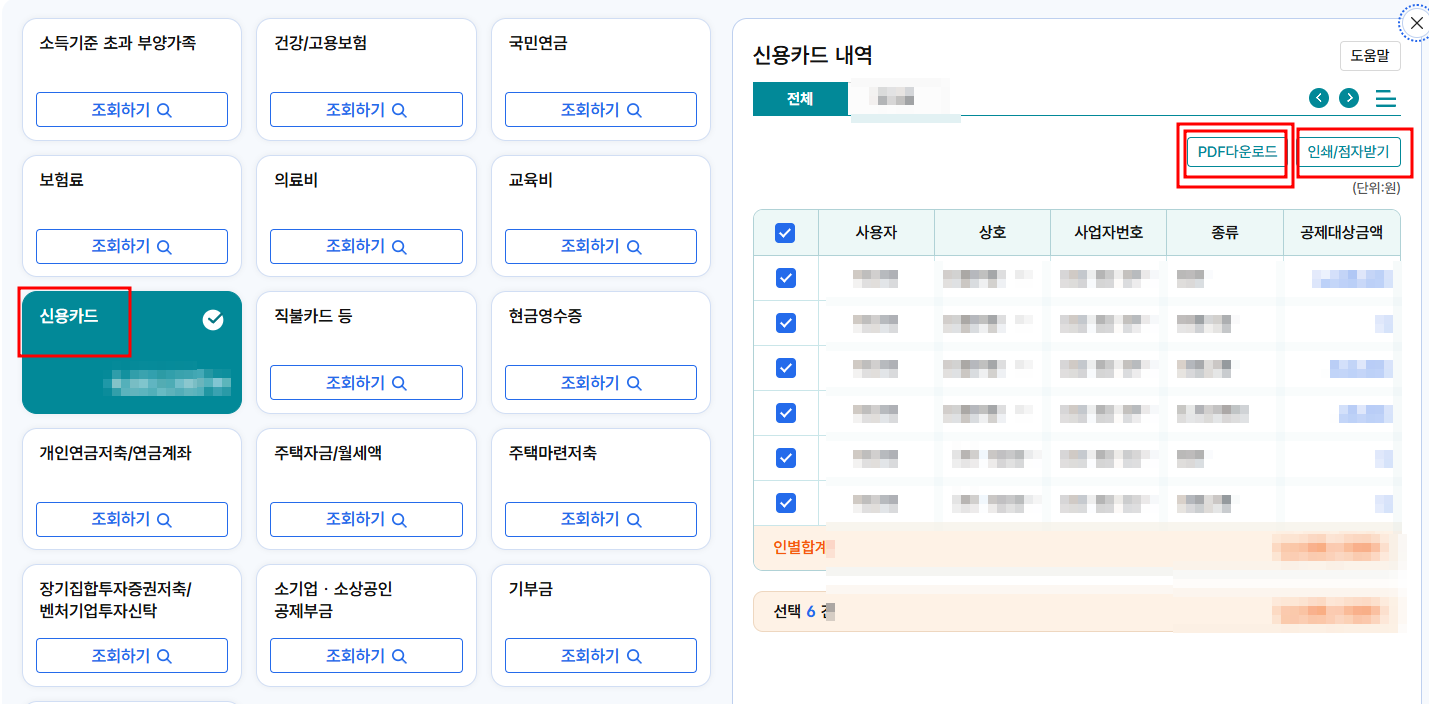Click 조회하기 under 주택마련저축
This screenshot has width=1429, height=704.
point(601,519)
